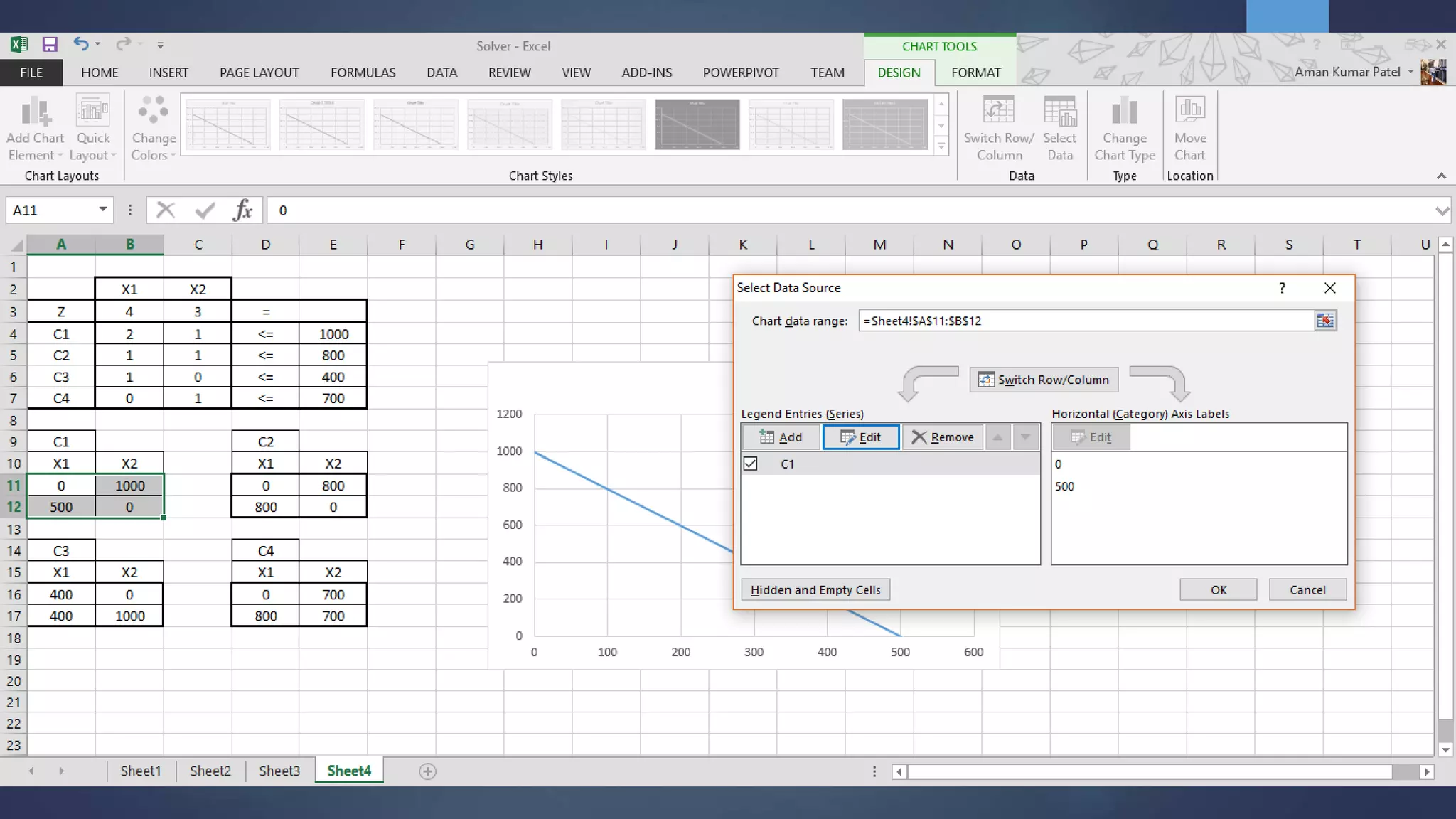The image size is (1456, 819).
Task: Click the Hidden and Empty Cells button
Action: click(815, 590)
